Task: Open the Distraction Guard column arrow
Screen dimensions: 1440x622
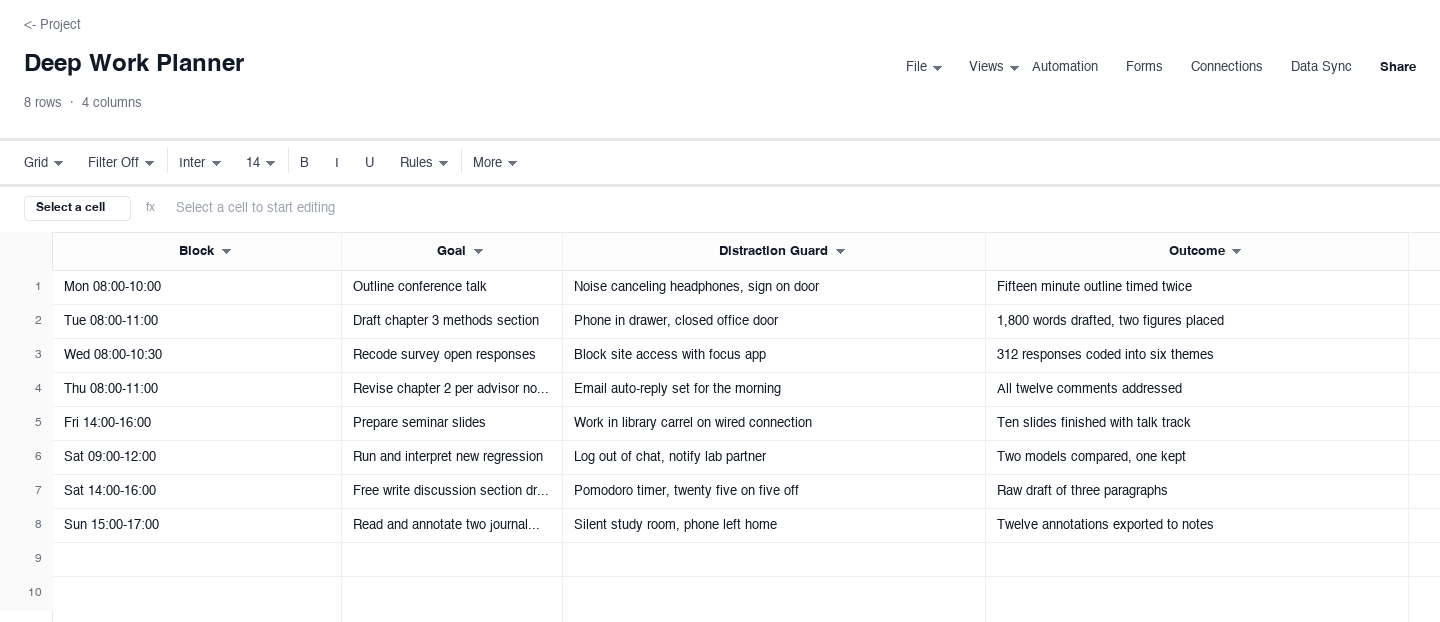Action: tap(840, 252)
